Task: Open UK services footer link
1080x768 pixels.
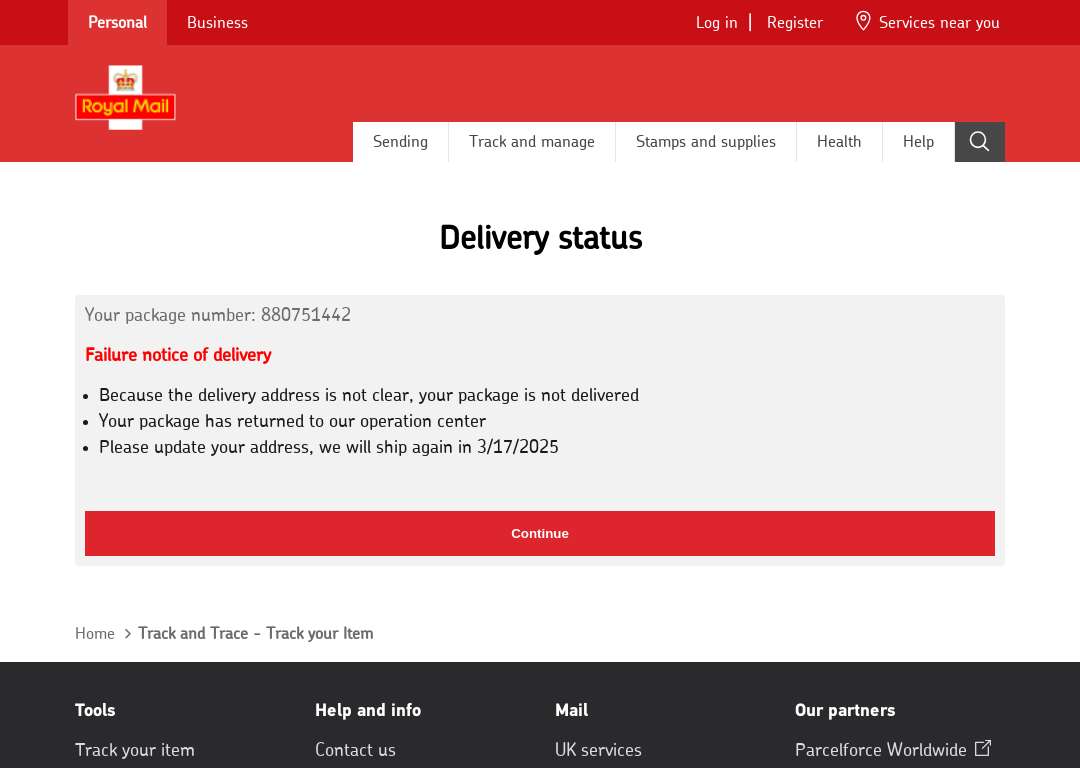Action: click(x=598, y=749)
